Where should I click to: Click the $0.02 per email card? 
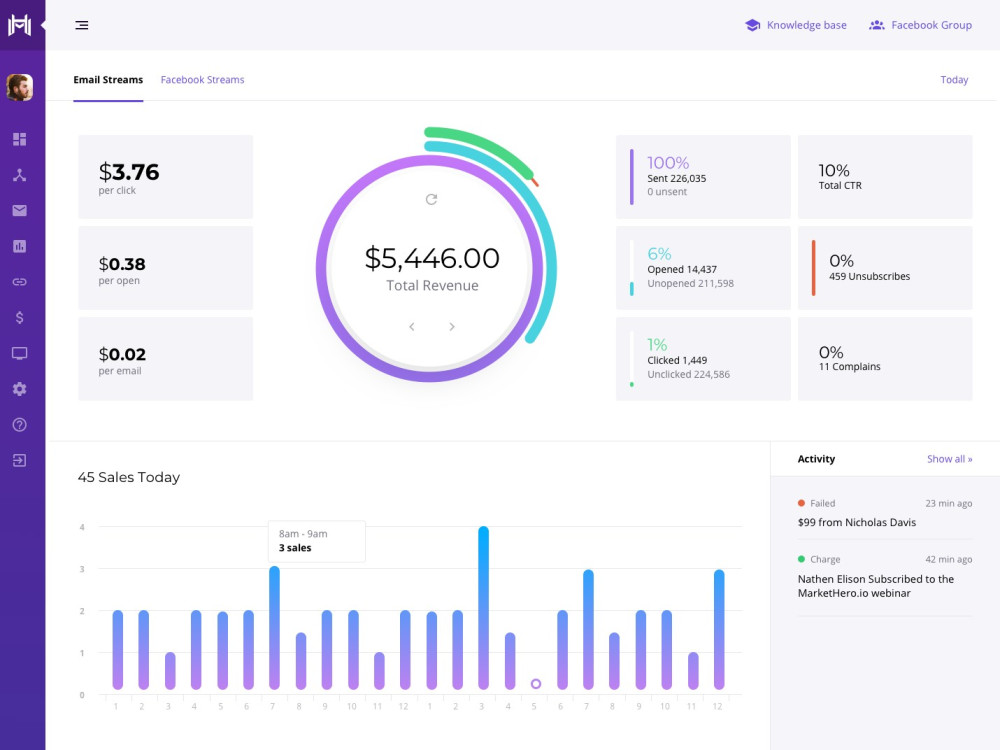[166, 359]
